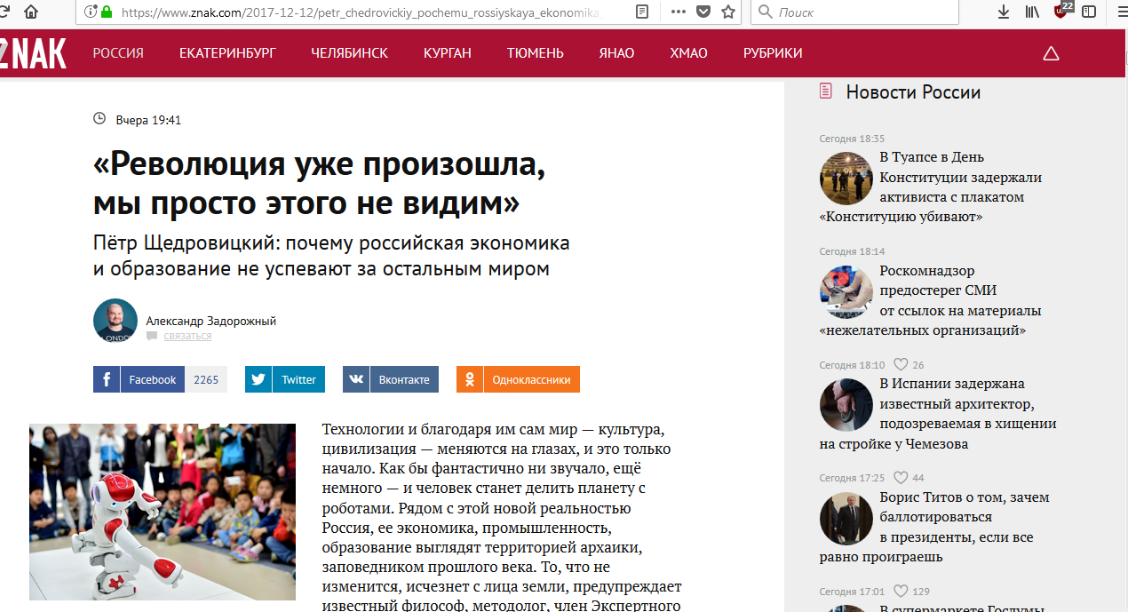The height and width of the screenshot is (612, 1128).
Task: Toggle the sidebar view icon
Action: point(1089,12)
